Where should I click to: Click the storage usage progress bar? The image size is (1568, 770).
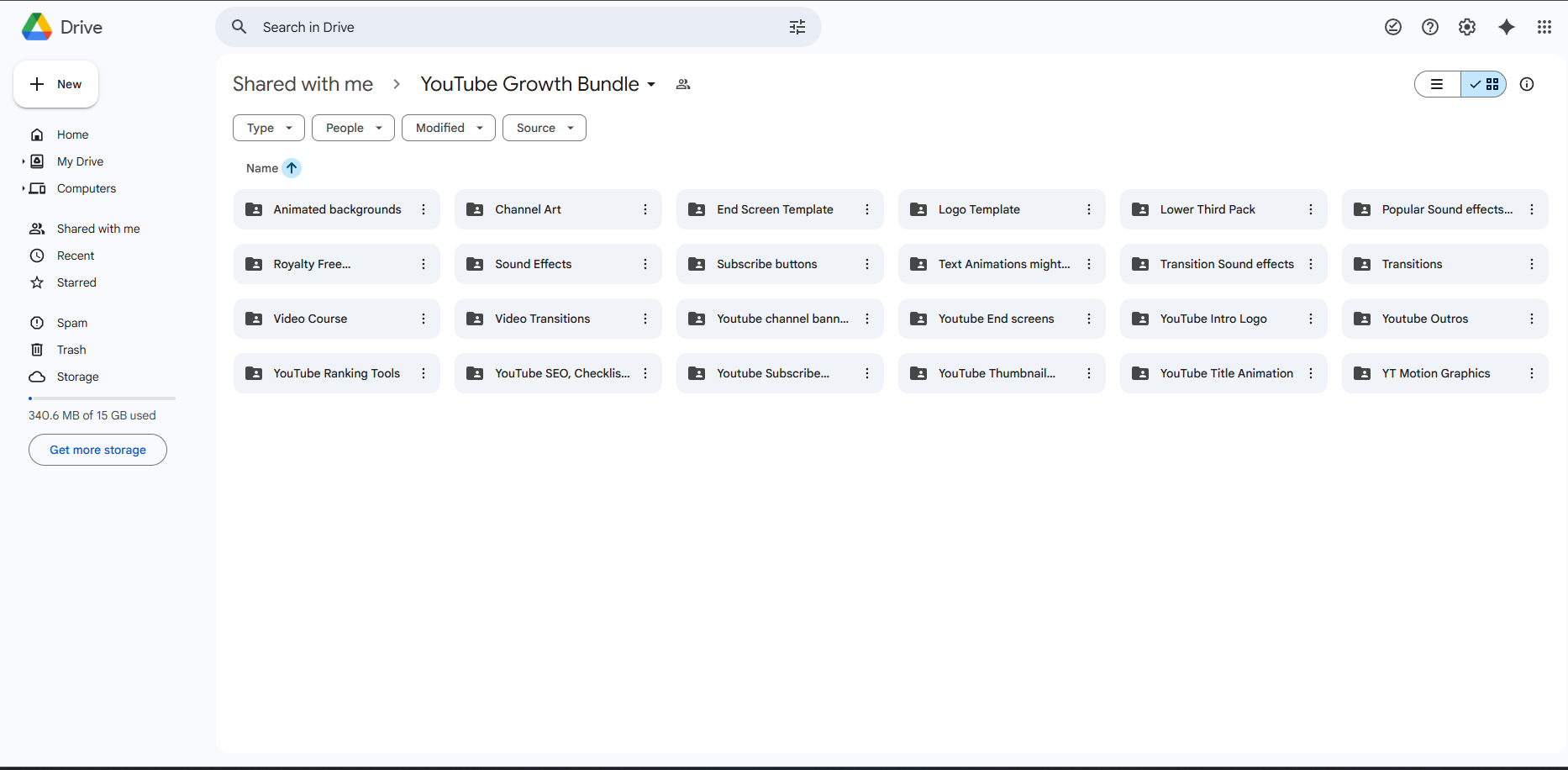pyautogui.click(x=102, y=398)
